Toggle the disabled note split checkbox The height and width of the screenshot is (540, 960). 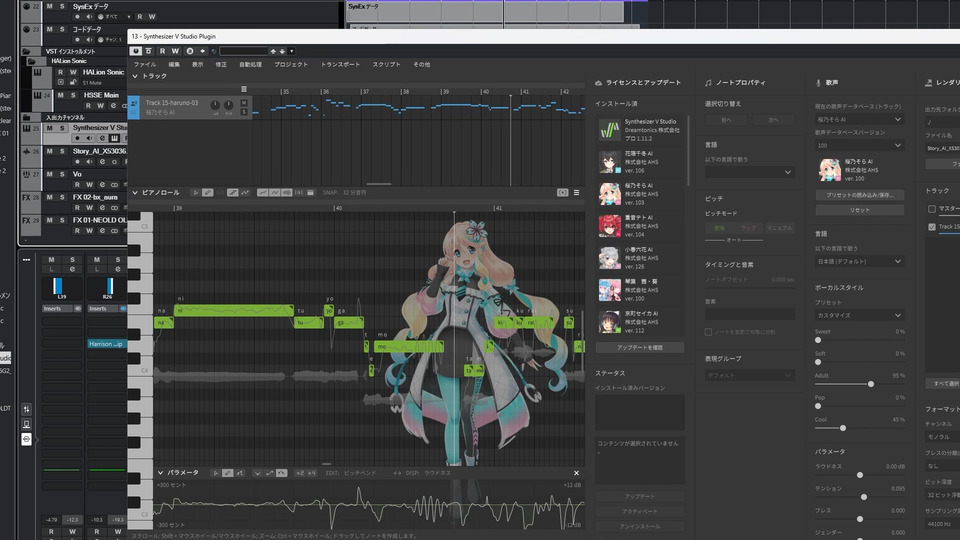(x=708, y=332)
